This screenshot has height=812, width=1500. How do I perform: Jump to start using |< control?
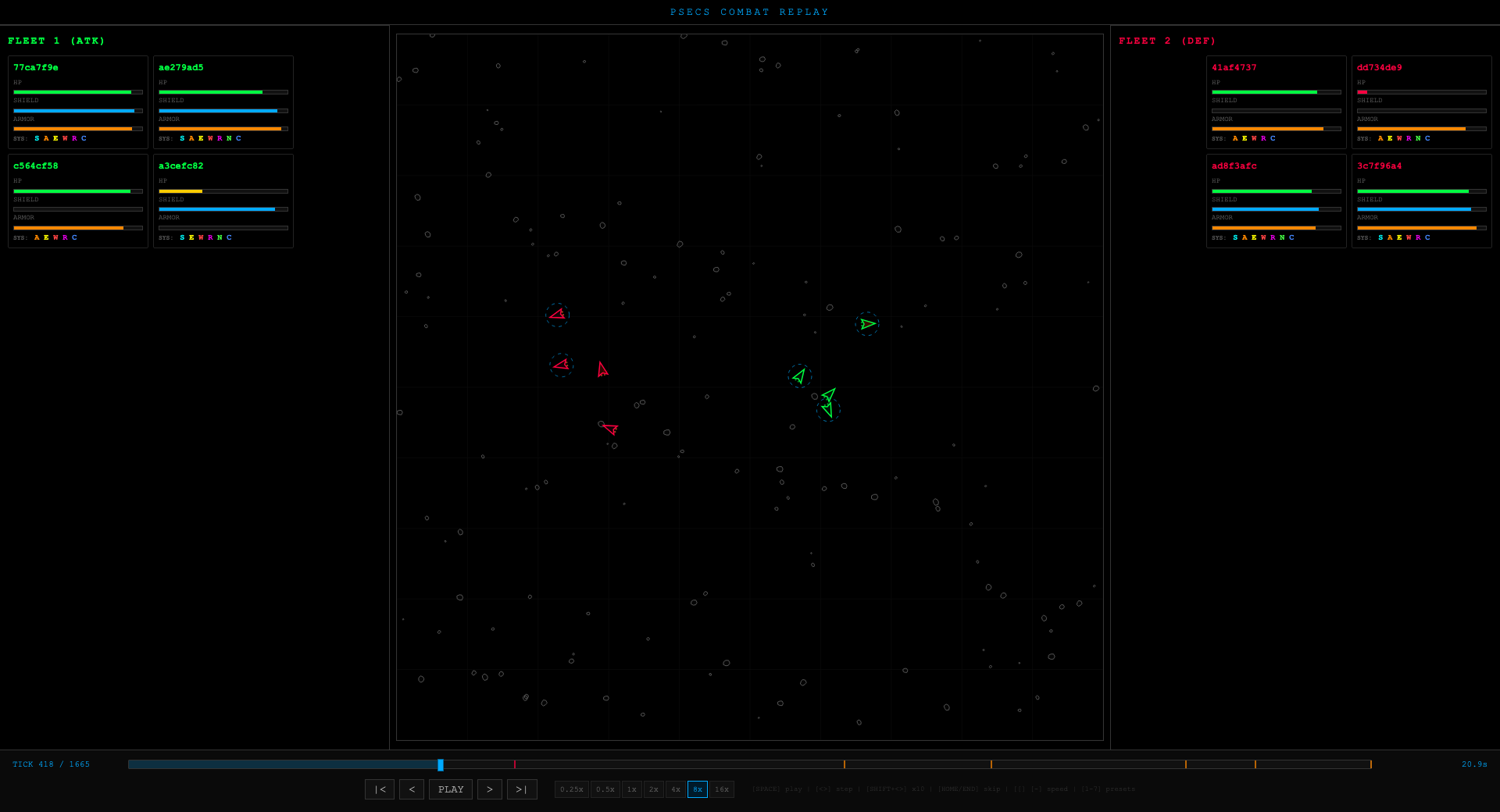tap(380, 789)
